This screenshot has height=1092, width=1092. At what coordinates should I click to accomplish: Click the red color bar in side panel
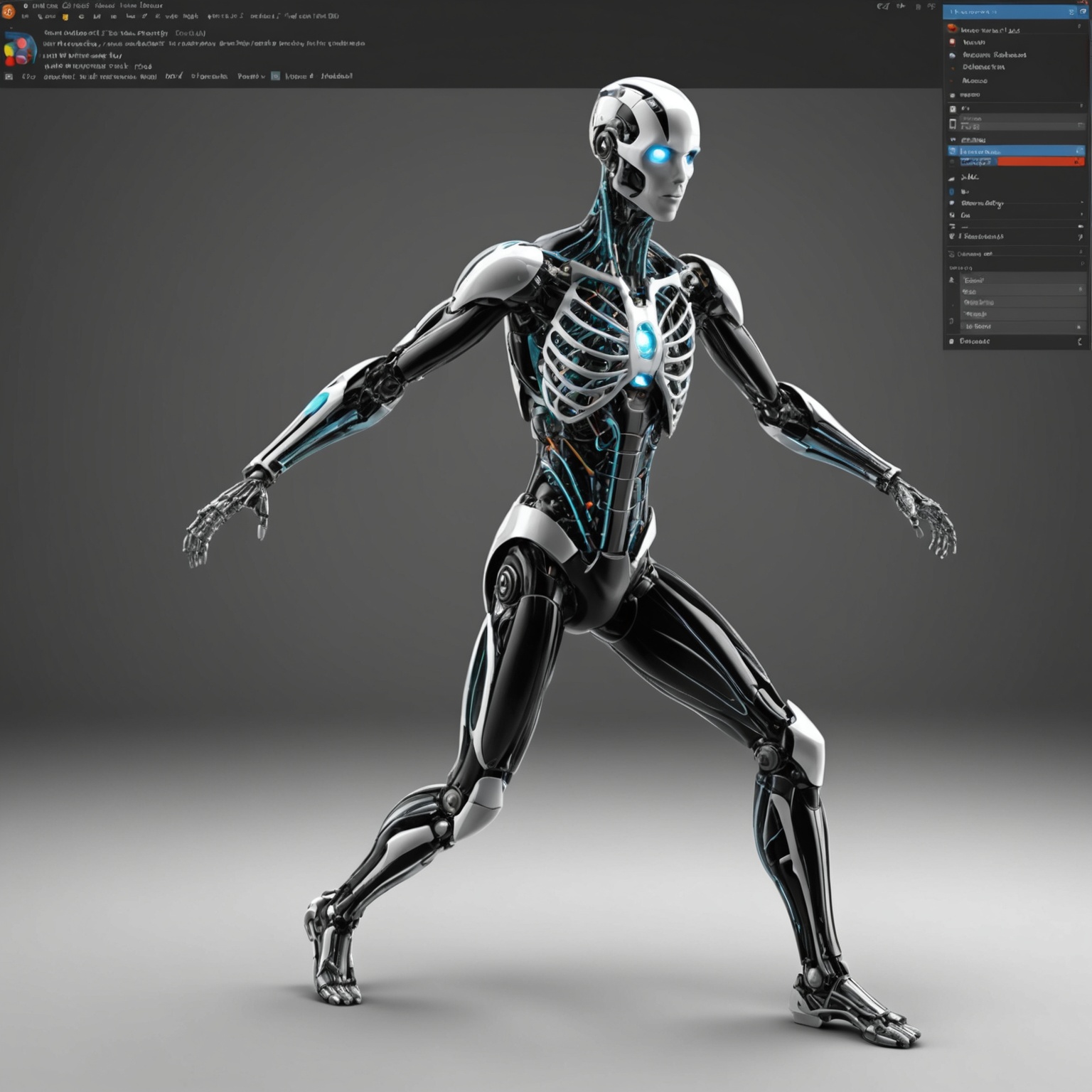tap(1038, 161)
